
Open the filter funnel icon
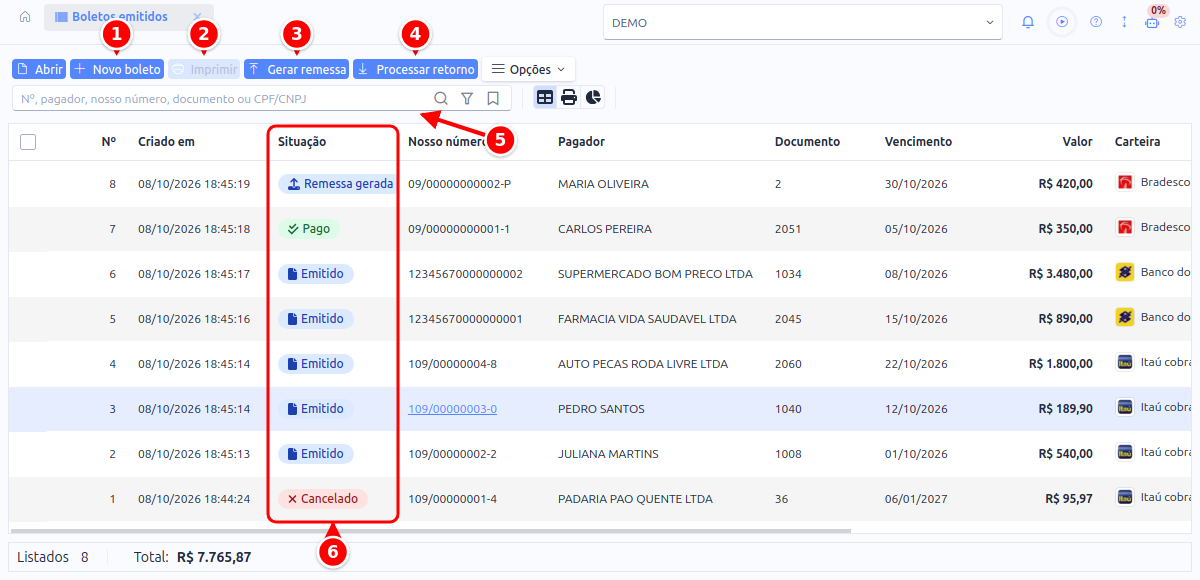(x=467, y=98)
